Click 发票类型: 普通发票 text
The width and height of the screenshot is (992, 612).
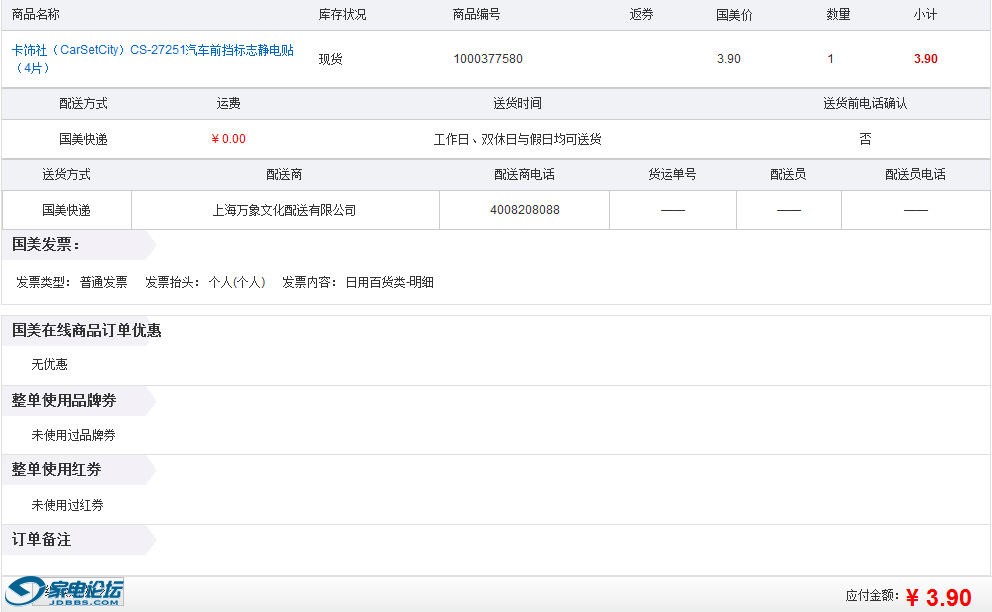71,282
